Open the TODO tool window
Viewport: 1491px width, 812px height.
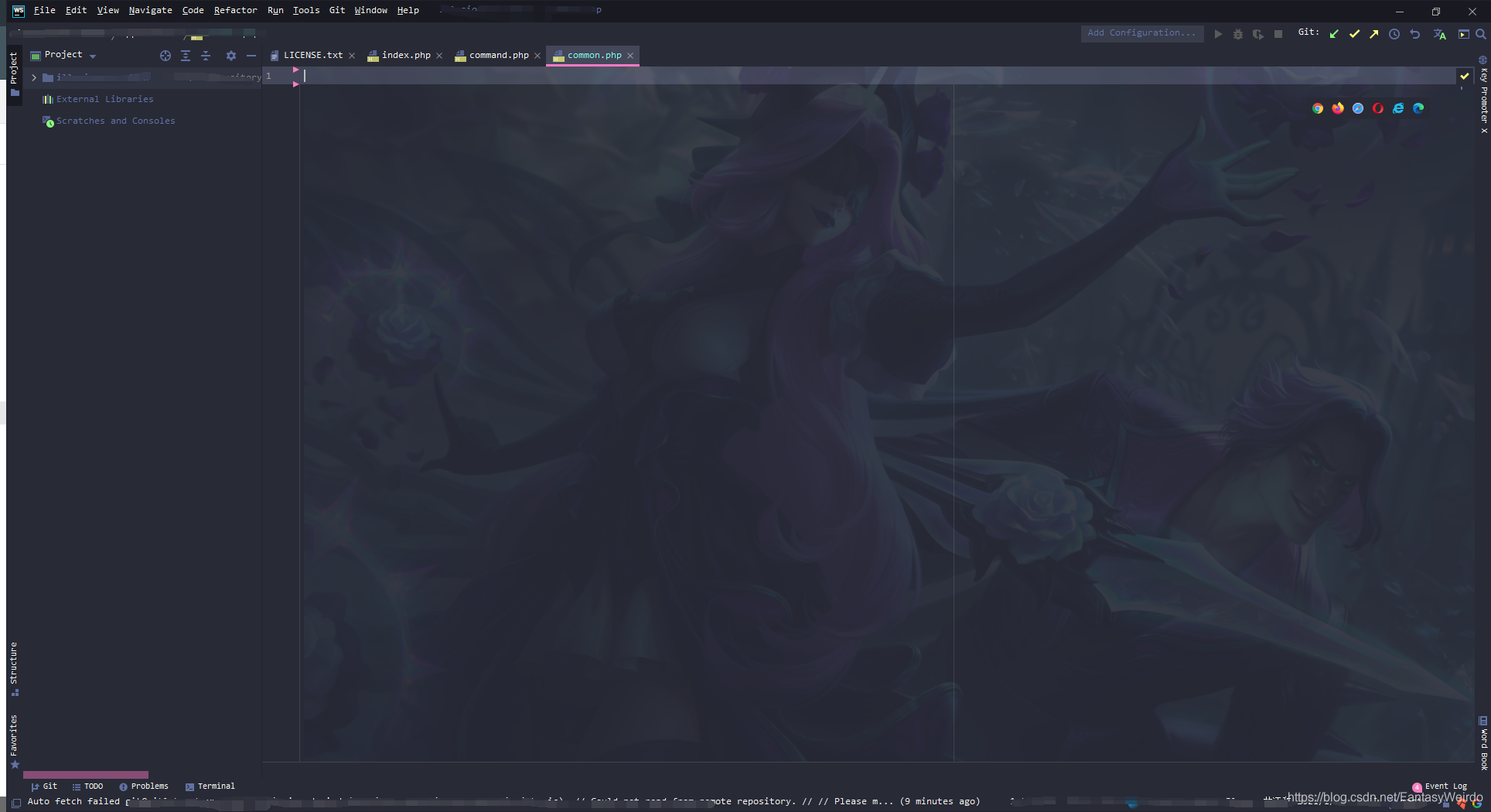point(87,786)
